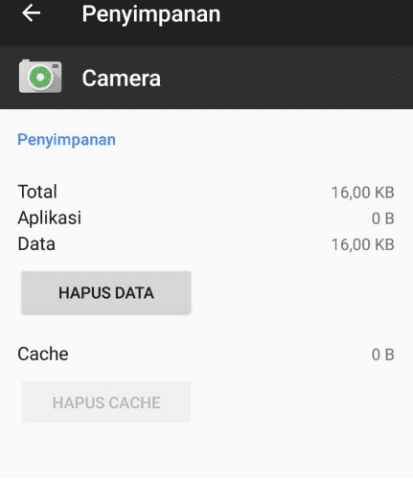Select the Aplikasi row label
The image size is (413, 500).
pos(49,218)
